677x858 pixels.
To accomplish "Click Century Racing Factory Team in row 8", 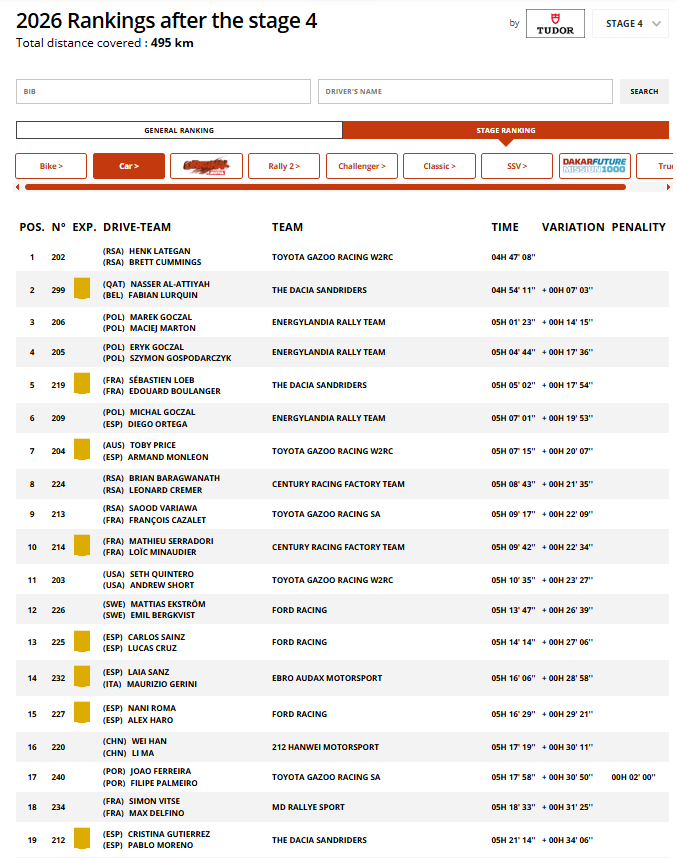I will (338, 484).
